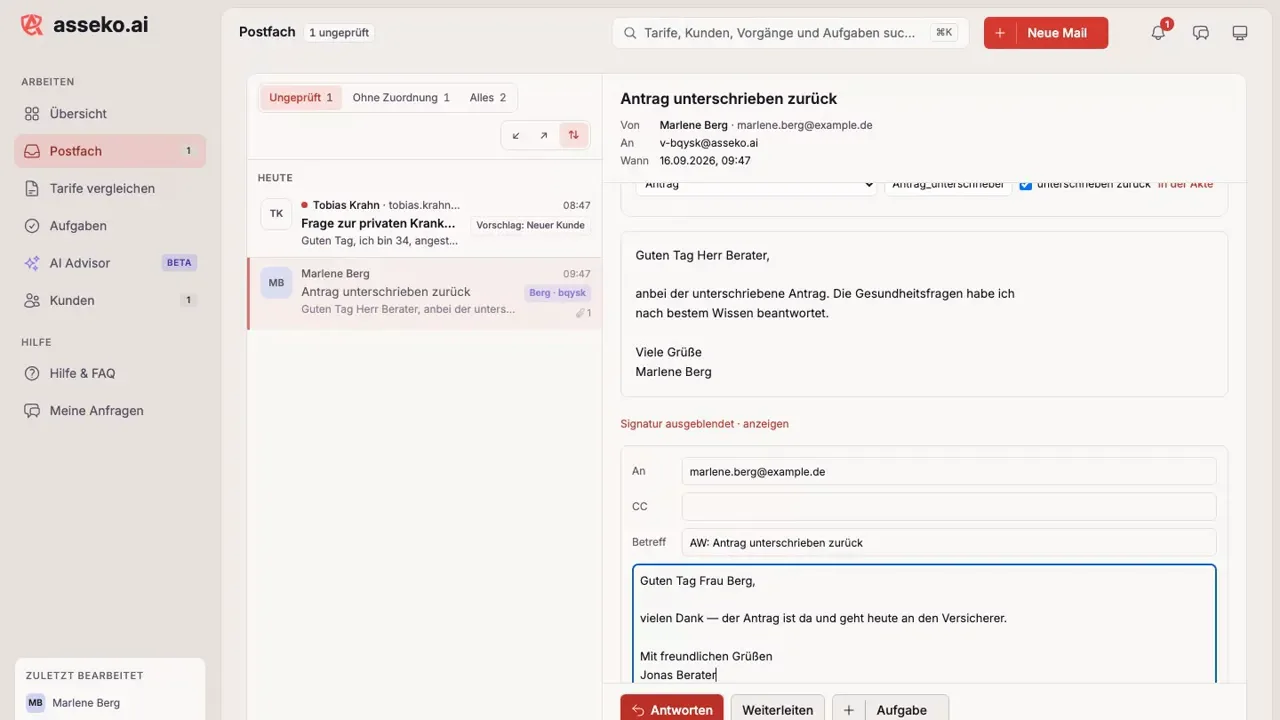Open the chat bubbles icon in header

1201,33
